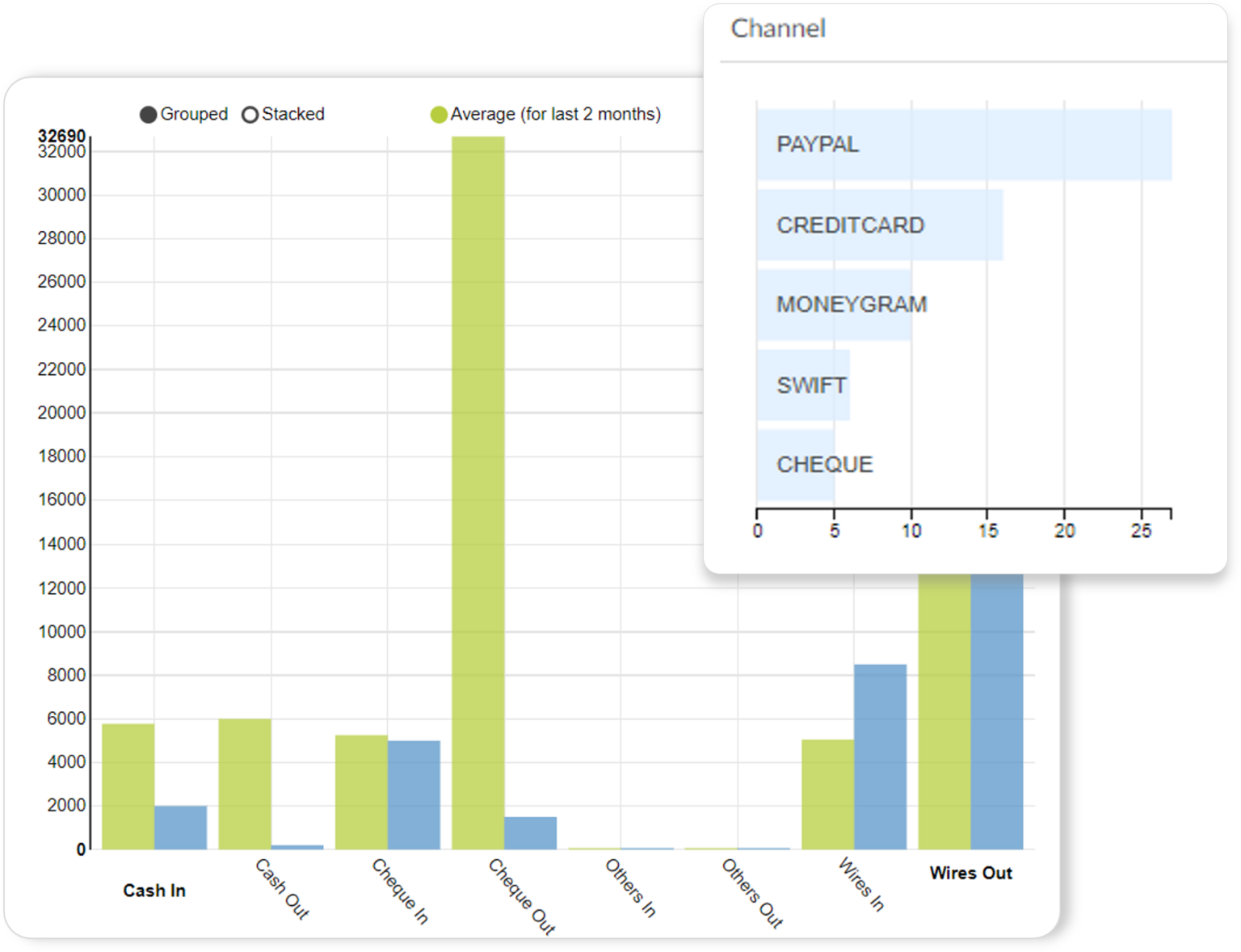Select the CREDITCARD bar in Channel panel
This screenshot has height=952, width=1241.
click(x=881, y=225)
